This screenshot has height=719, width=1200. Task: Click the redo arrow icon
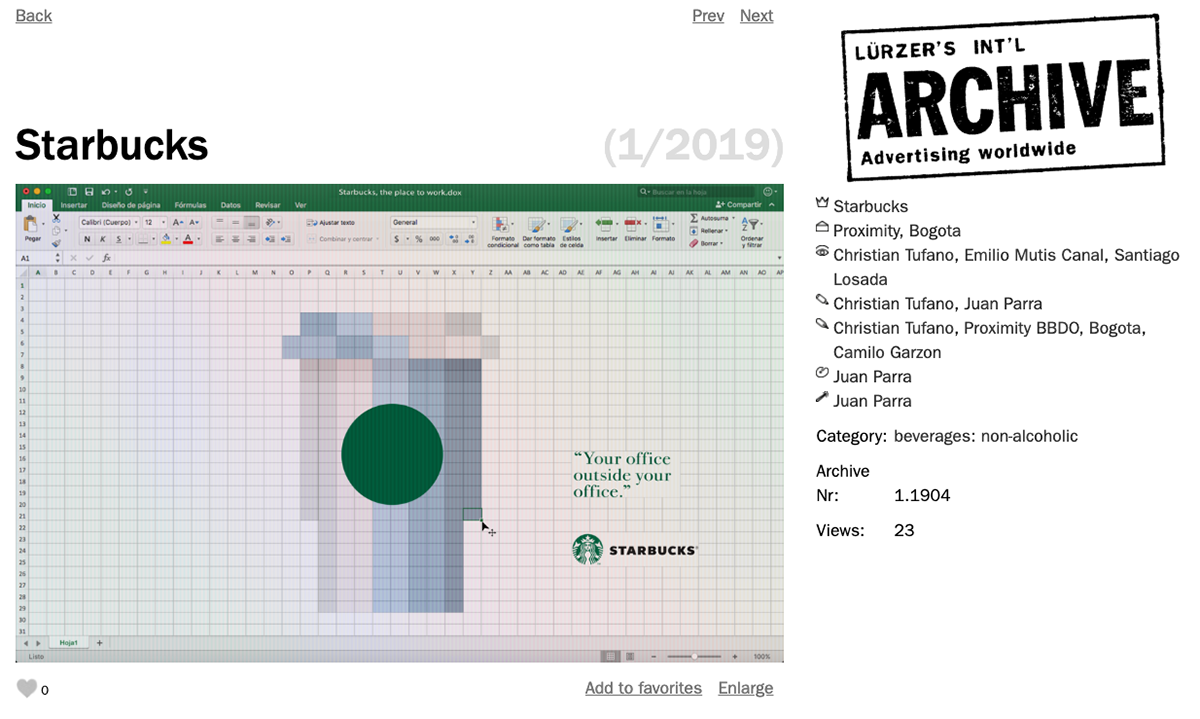(x=128, y=192)
